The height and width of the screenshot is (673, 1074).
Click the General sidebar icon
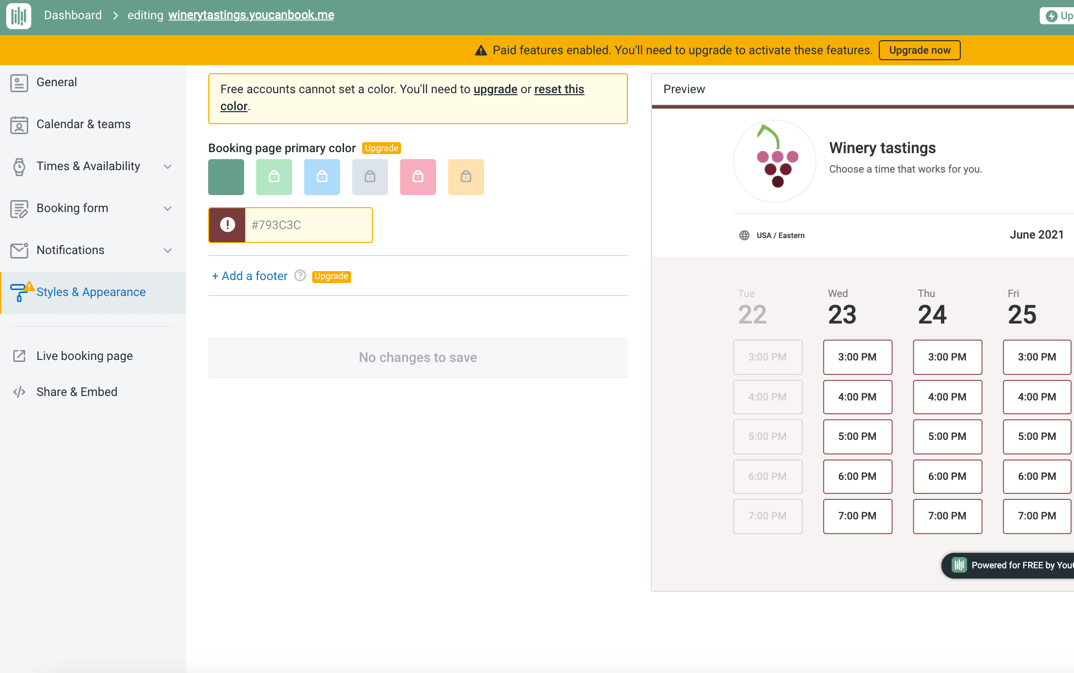(19, 83)
